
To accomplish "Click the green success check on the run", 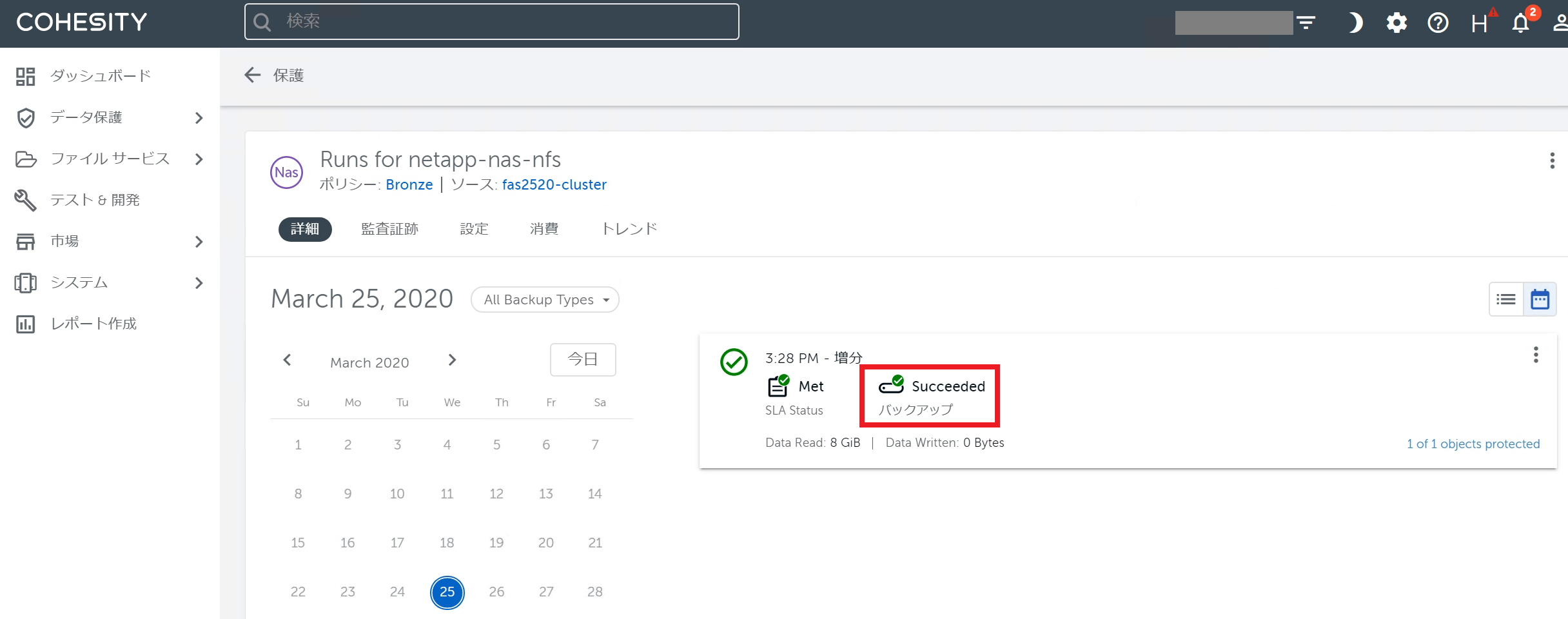I will tap(734, 362).
